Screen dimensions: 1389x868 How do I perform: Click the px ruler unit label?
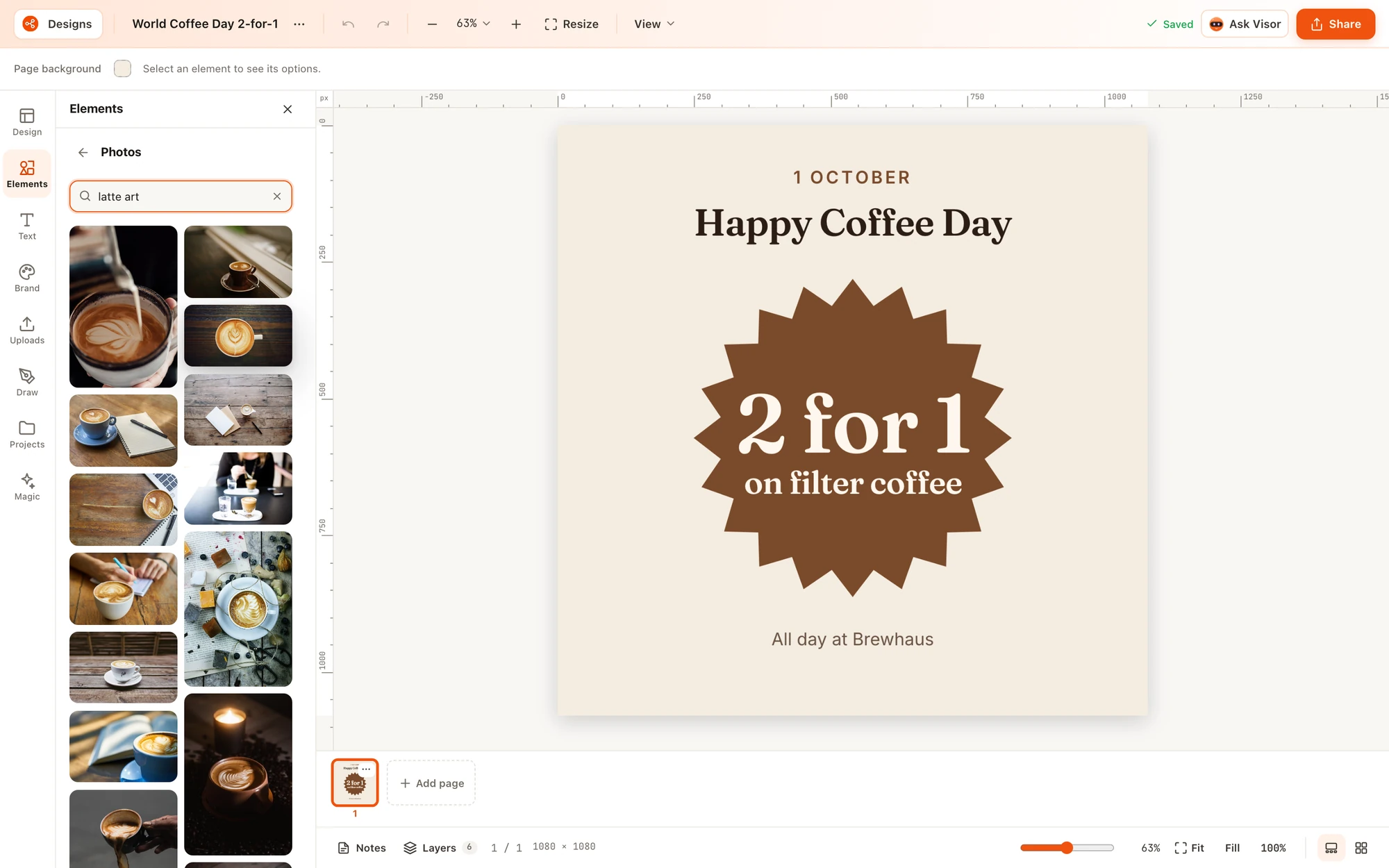(324, 99)
